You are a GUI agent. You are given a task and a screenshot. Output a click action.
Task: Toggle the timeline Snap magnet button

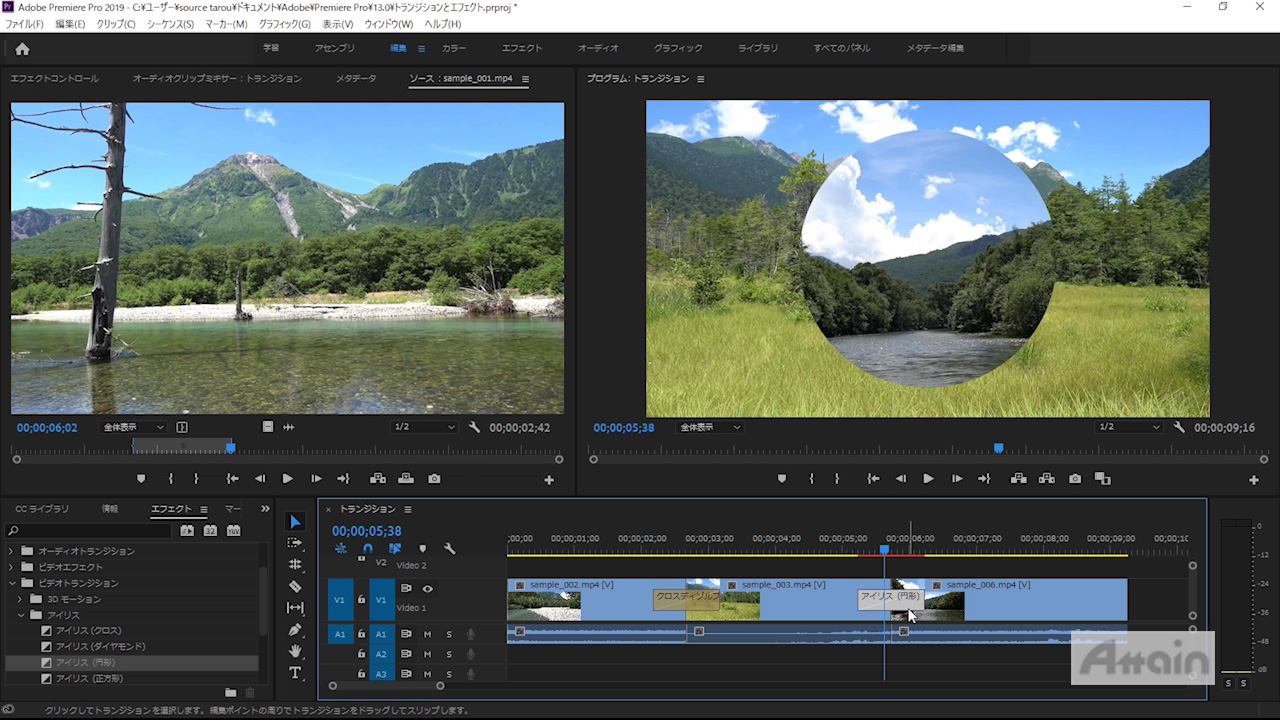367,549
